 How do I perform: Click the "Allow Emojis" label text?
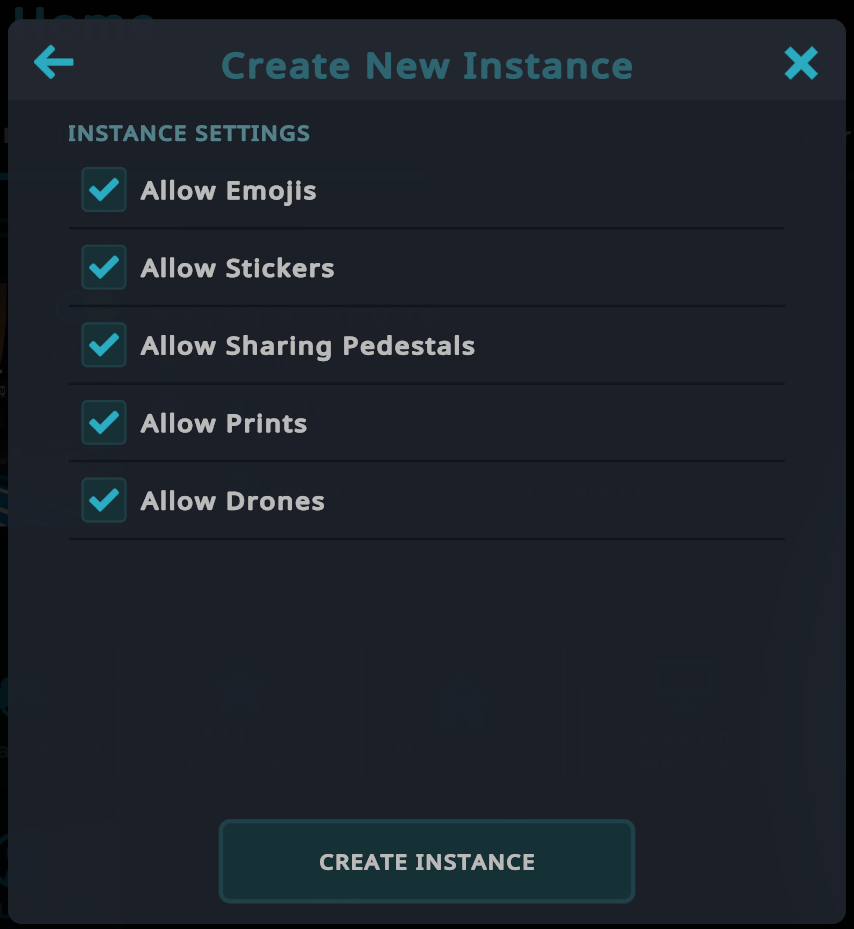[228, 191]
